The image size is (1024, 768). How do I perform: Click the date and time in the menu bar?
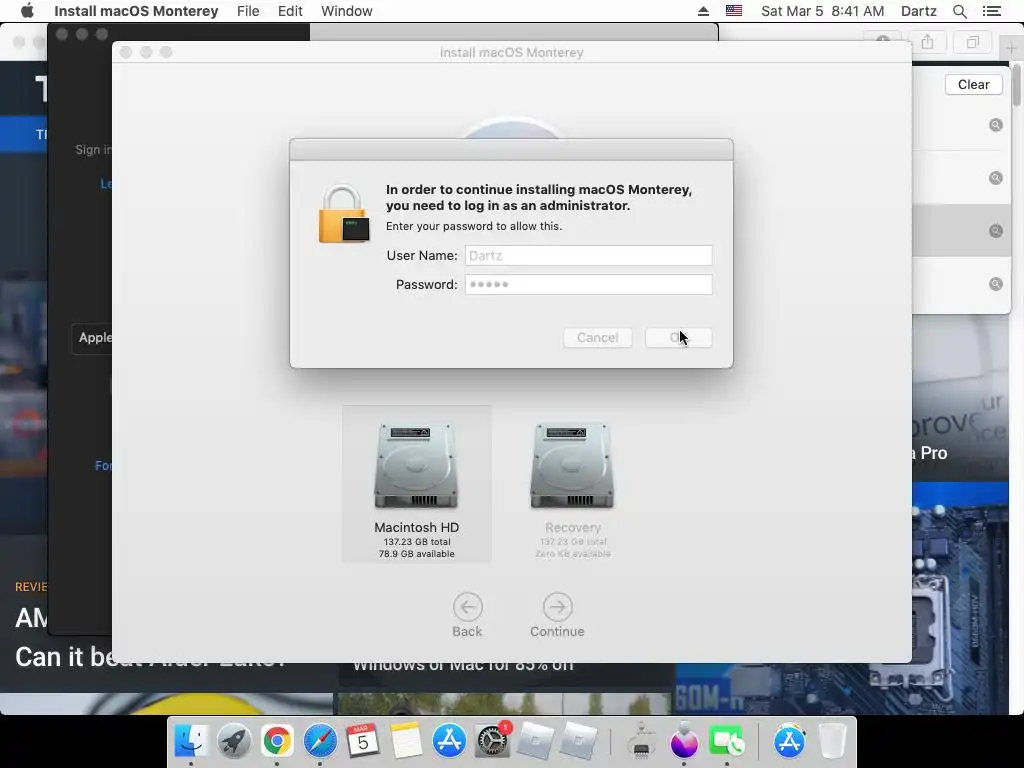822,11
